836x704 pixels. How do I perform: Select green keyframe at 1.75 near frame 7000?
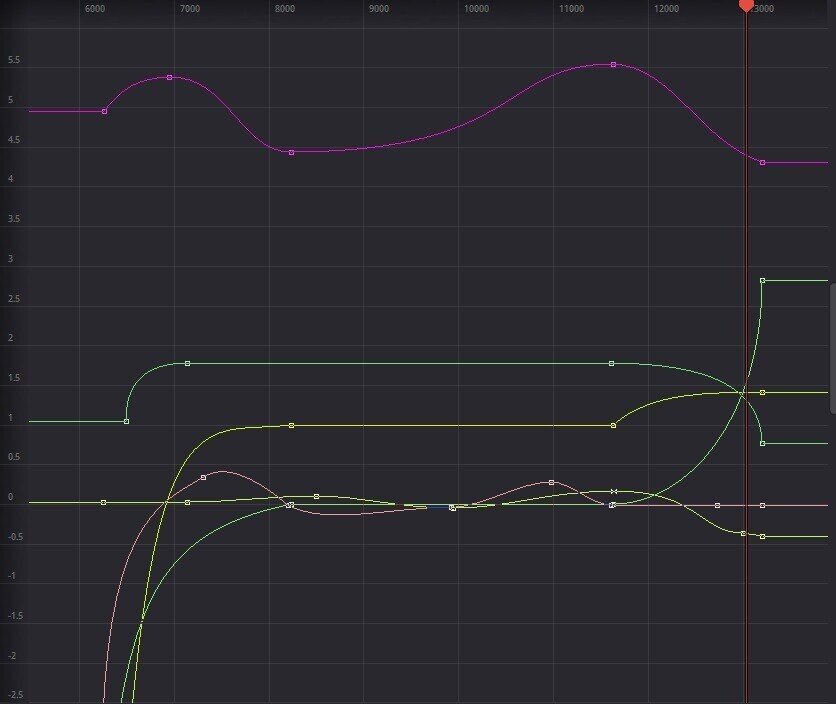pyautogui.click(x=187, y=364)
